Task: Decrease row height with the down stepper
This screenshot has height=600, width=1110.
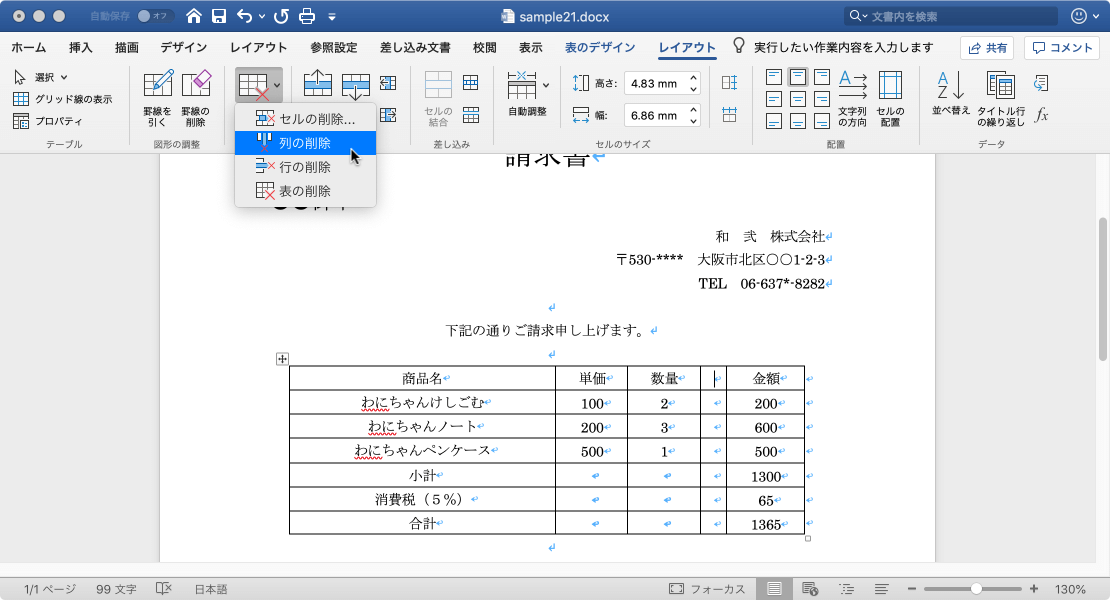Action: [694, 89]
